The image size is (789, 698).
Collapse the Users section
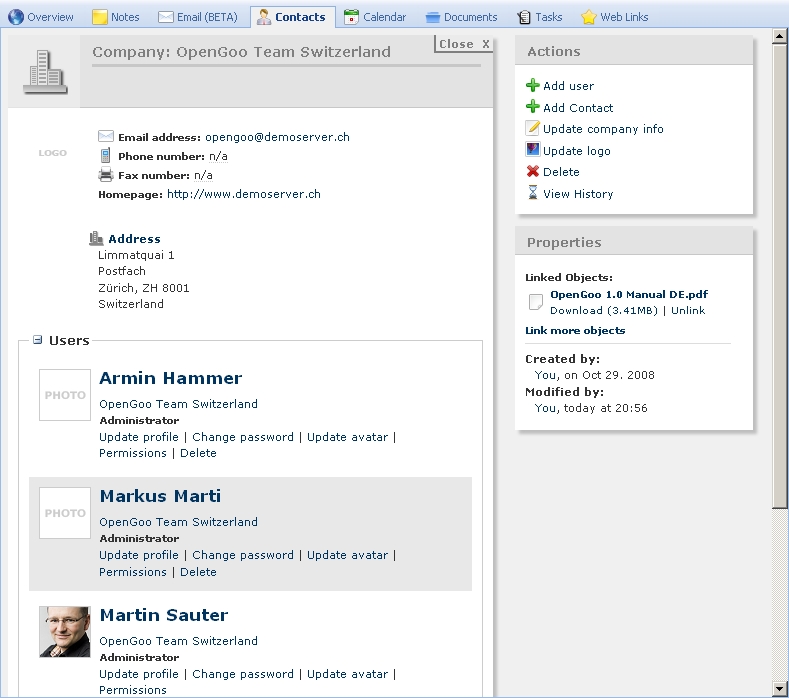[37, 340]
